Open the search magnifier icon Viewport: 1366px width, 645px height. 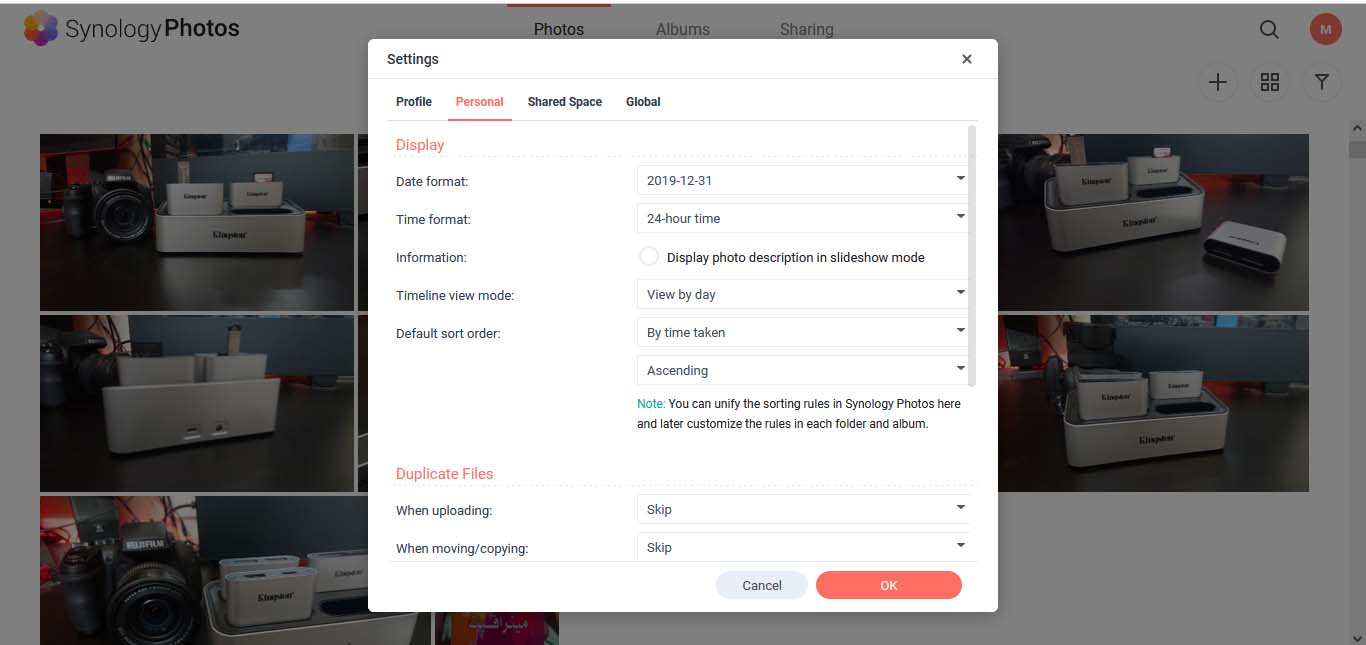coord(1269,30)
